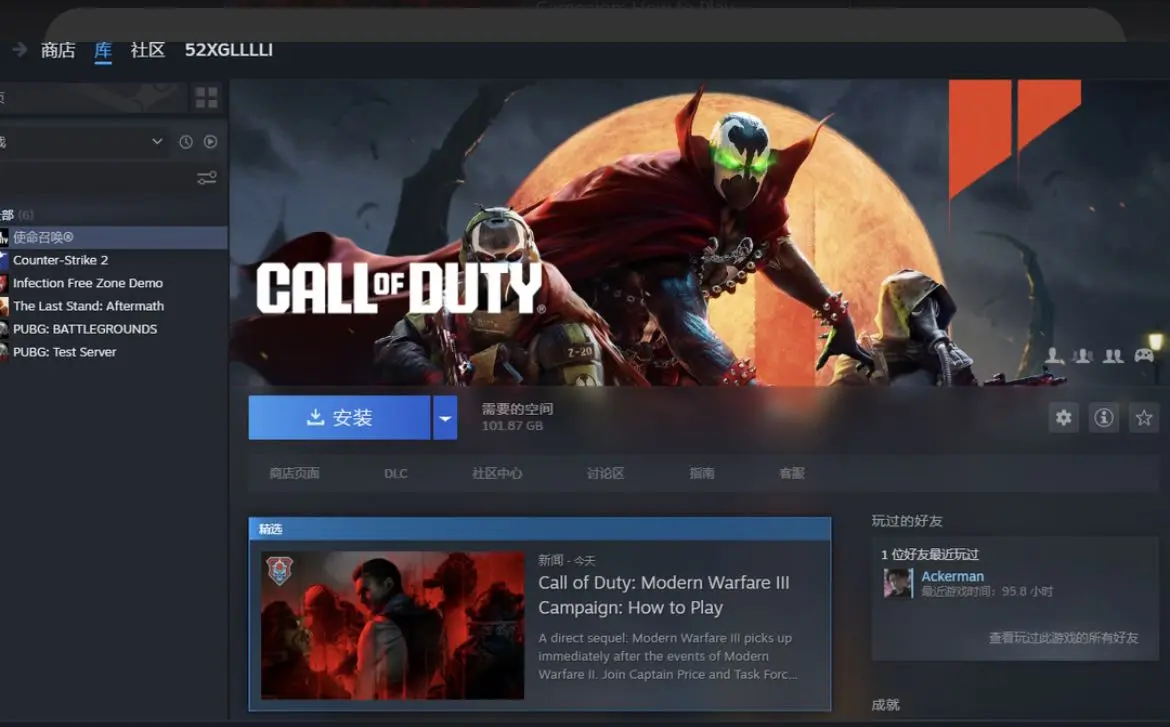Click the blue 安装 install button
Screen dimensions: 1170x727
(x=340, y=417)
